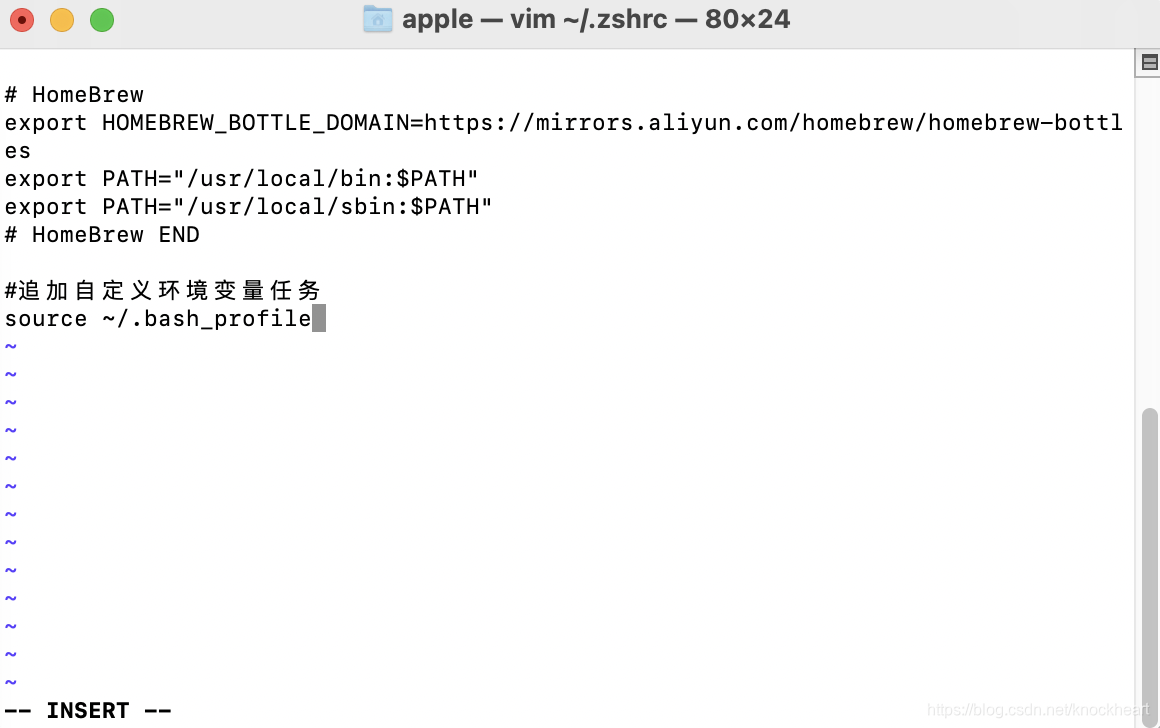This screenshot has width=1160, height=728.
Task: Click the CSDN watermark link at bottom right
Action: pos(1040,710)
